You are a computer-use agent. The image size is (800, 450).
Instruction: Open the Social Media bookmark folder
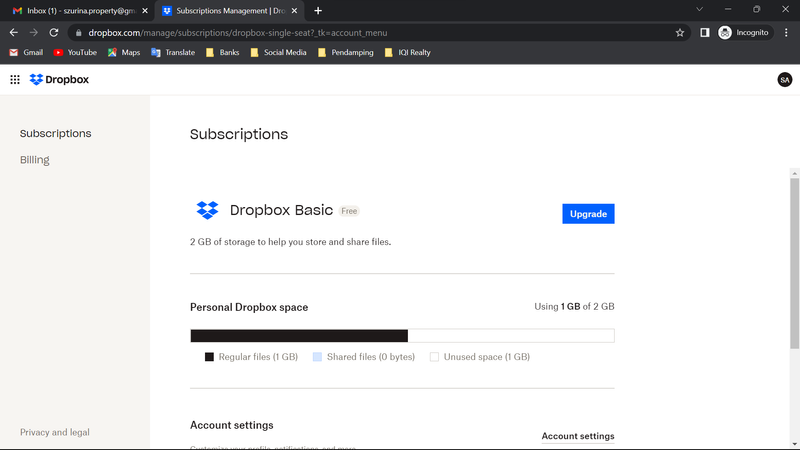(x=278, y=53)
